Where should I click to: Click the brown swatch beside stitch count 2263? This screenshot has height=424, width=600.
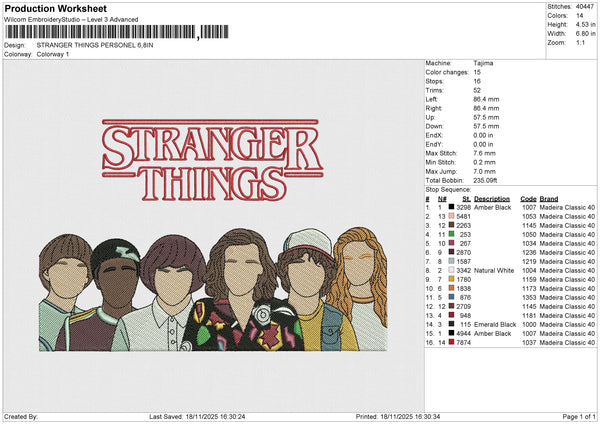pos(451,225)
